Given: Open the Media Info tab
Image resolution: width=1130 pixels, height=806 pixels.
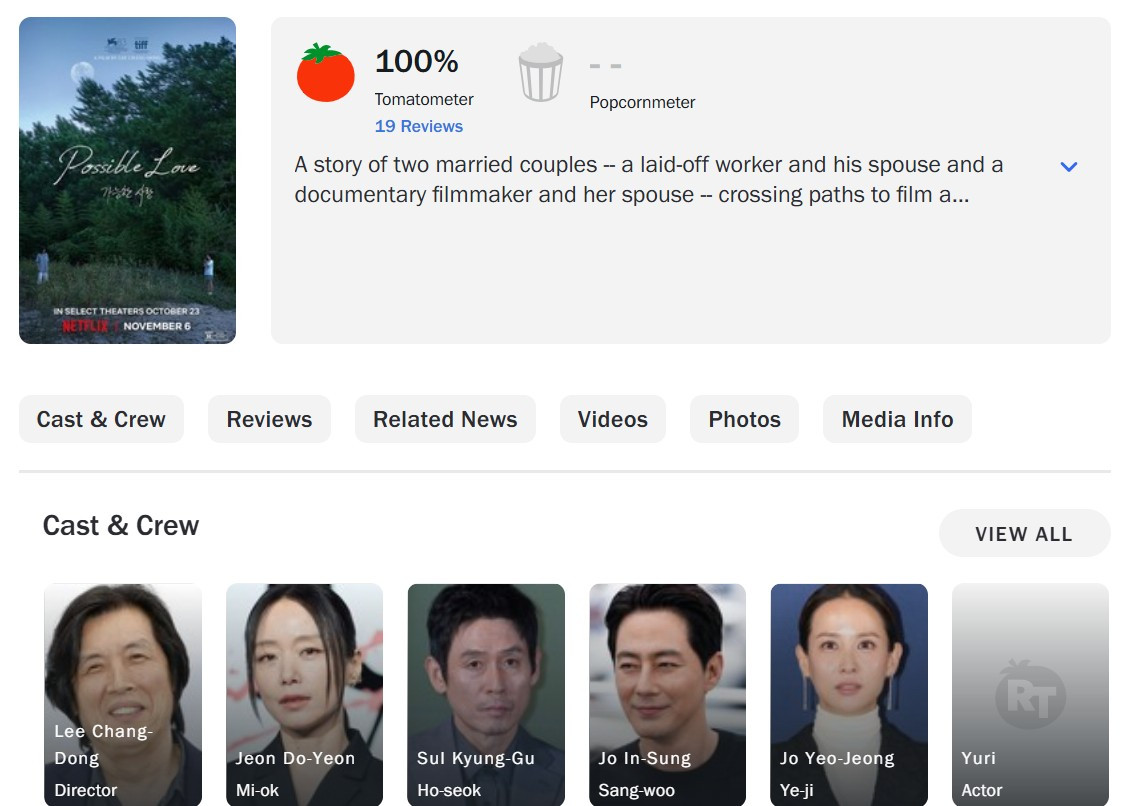Looking at the screenshot, I should coord(897,419).
